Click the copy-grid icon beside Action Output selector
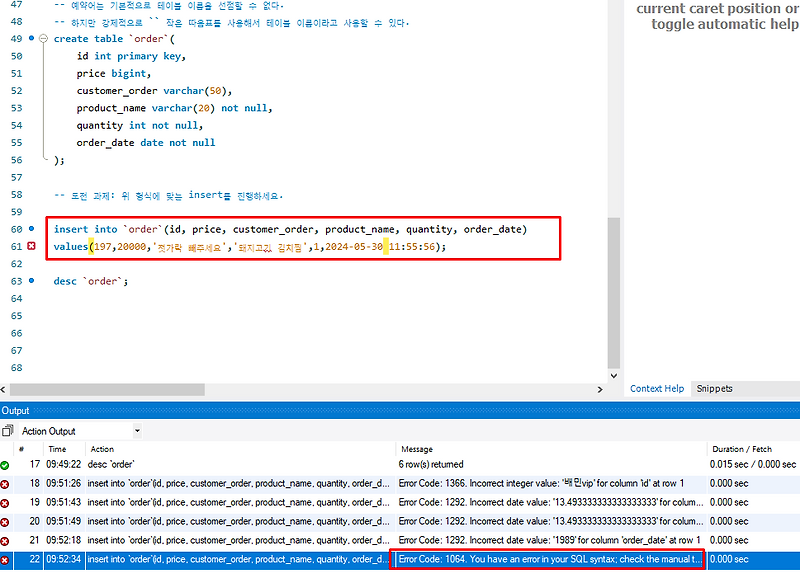 [6, 430]
